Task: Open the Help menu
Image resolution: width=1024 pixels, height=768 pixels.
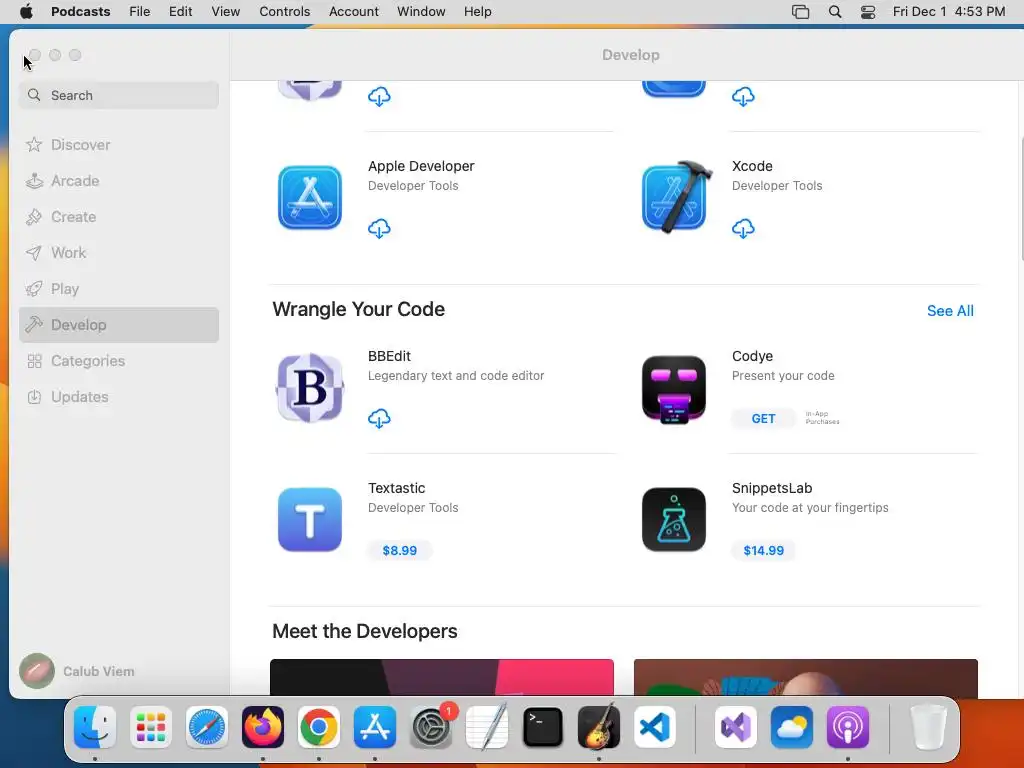Action: [477, 12]
